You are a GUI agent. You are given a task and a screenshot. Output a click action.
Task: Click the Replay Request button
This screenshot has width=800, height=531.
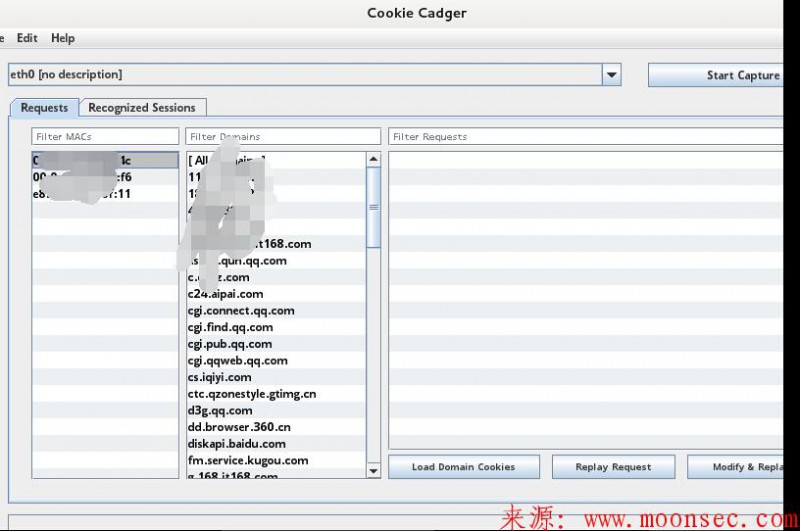click(x=613, y=467)
